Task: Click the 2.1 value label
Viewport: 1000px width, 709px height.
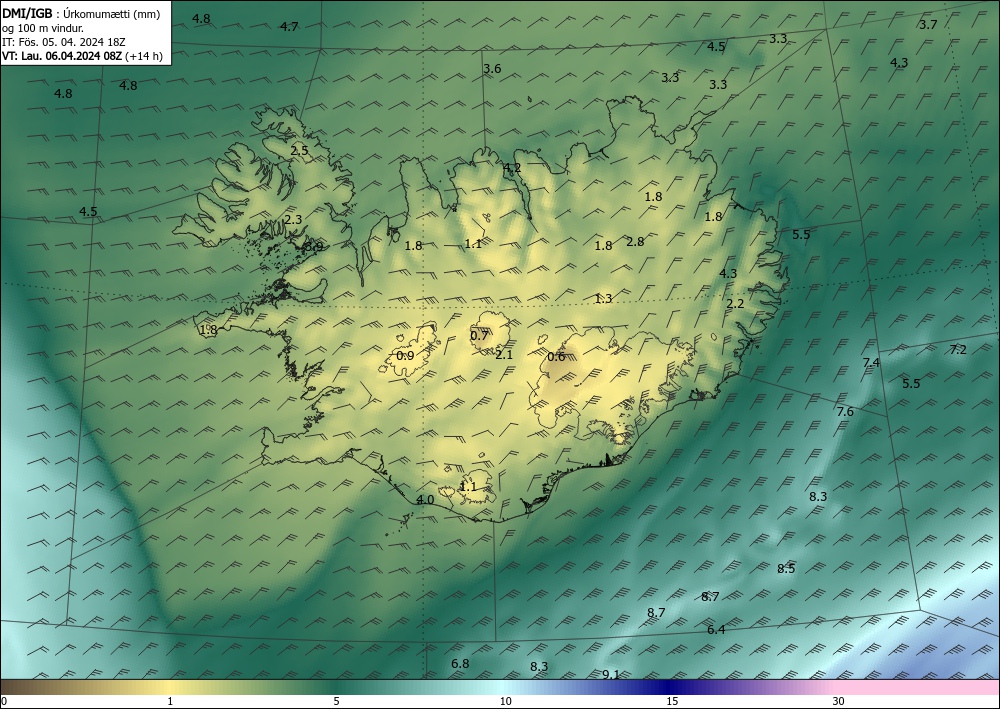Action: [x=504, y=355]
